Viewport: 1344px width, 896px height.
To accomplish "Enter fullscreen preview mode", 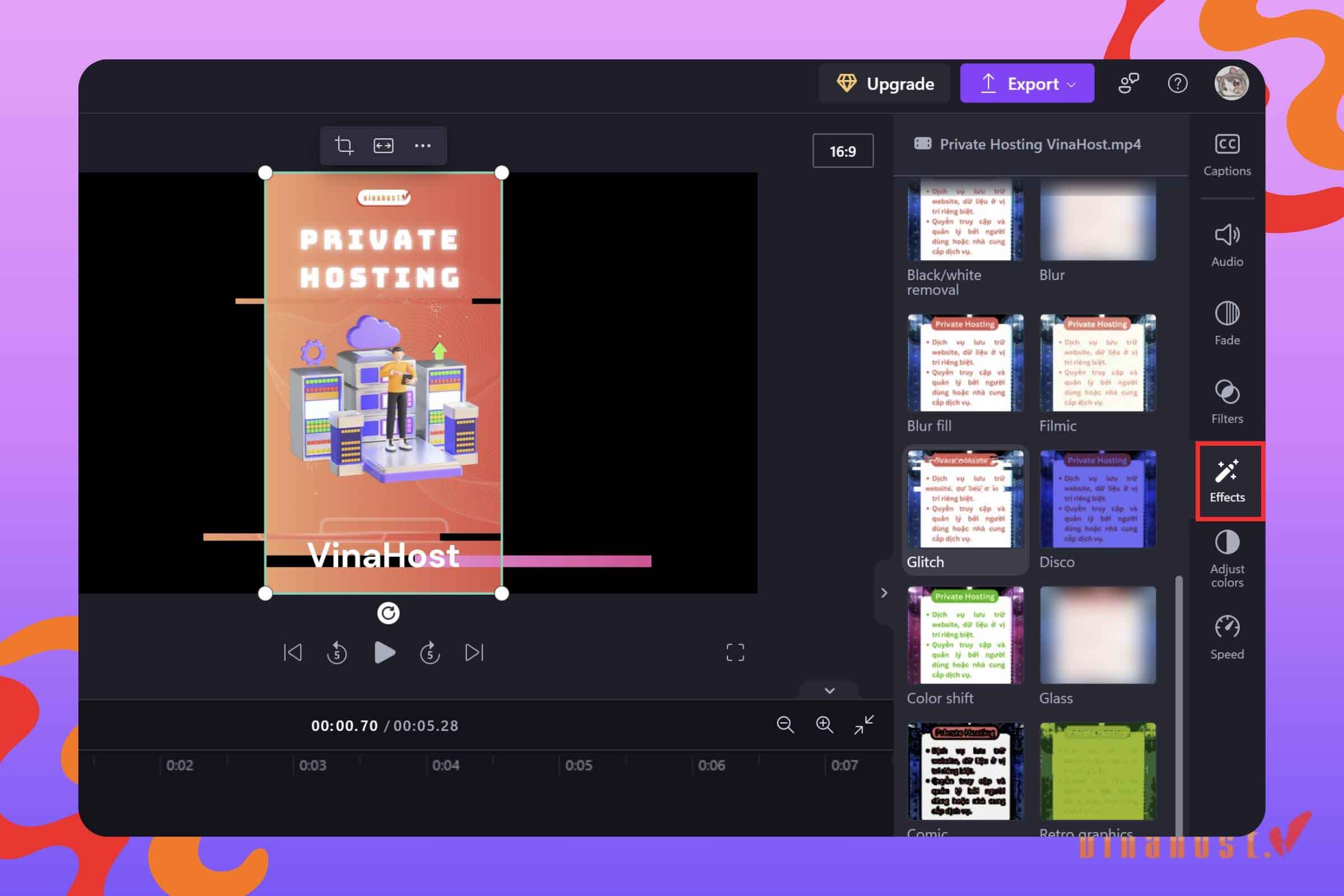I will (x=735, y=652).
